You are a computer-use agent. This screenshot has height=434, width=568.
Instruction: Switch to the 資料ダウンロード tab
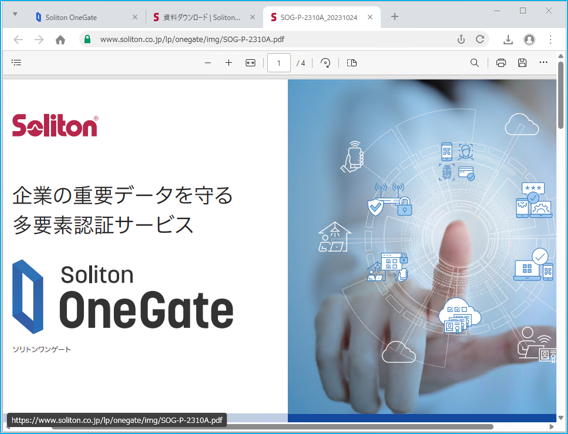pyautogui.click(x=204, y=17)
